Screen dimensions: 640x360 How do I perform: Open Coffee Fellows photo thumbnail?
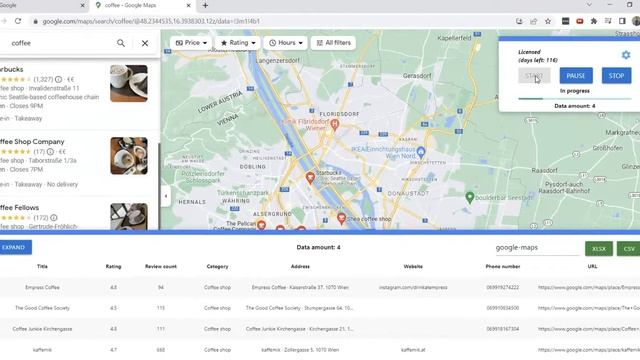129,216
